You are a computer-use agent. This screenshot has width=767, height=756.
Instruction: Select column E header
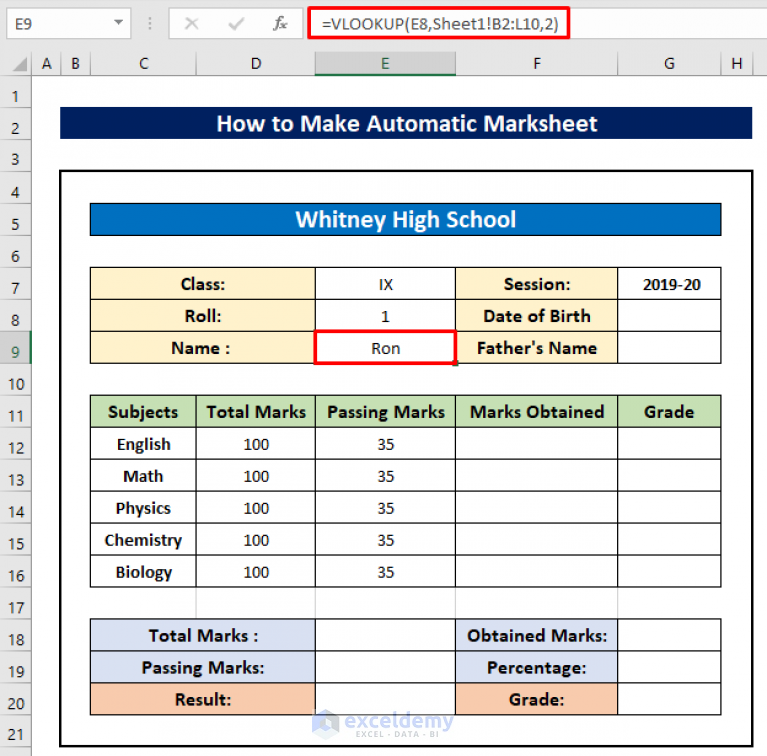tap(385, 64)
